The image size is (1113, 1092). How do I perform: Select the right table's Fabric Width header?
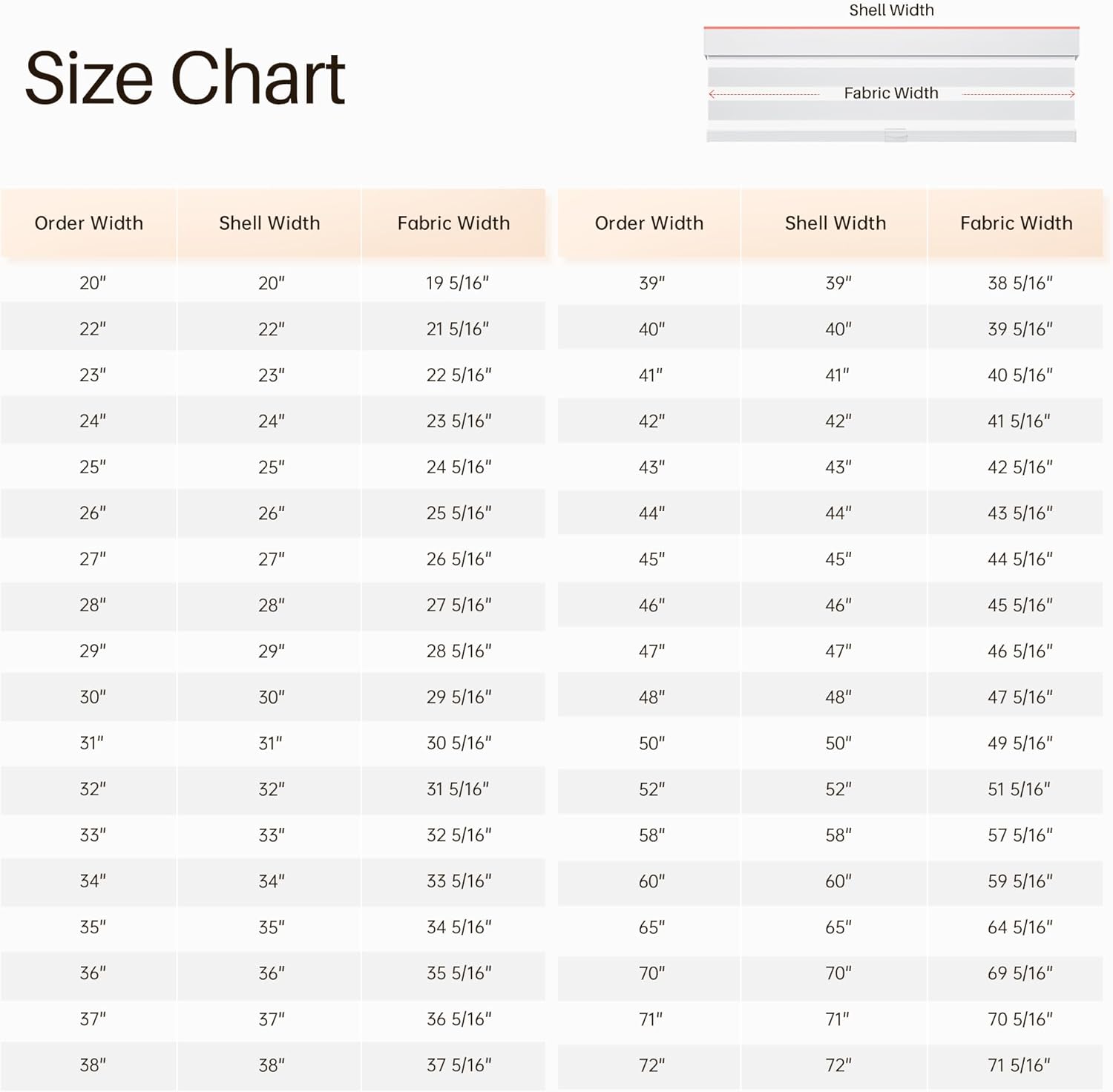pyautogui.click(x=1016, y=223)
